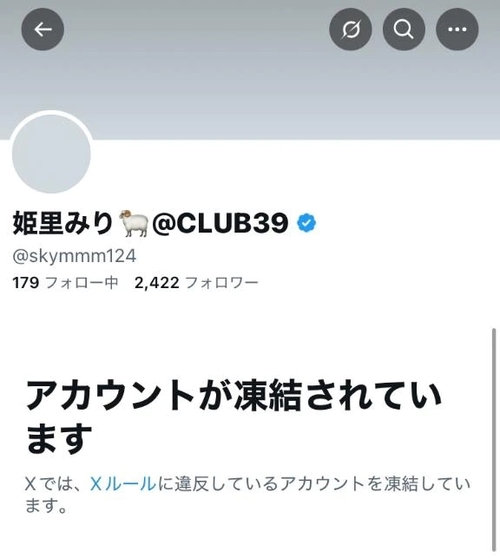Open the Xルール link
The width and height of the screenshot is (500, 558).
tap(123, 484)
